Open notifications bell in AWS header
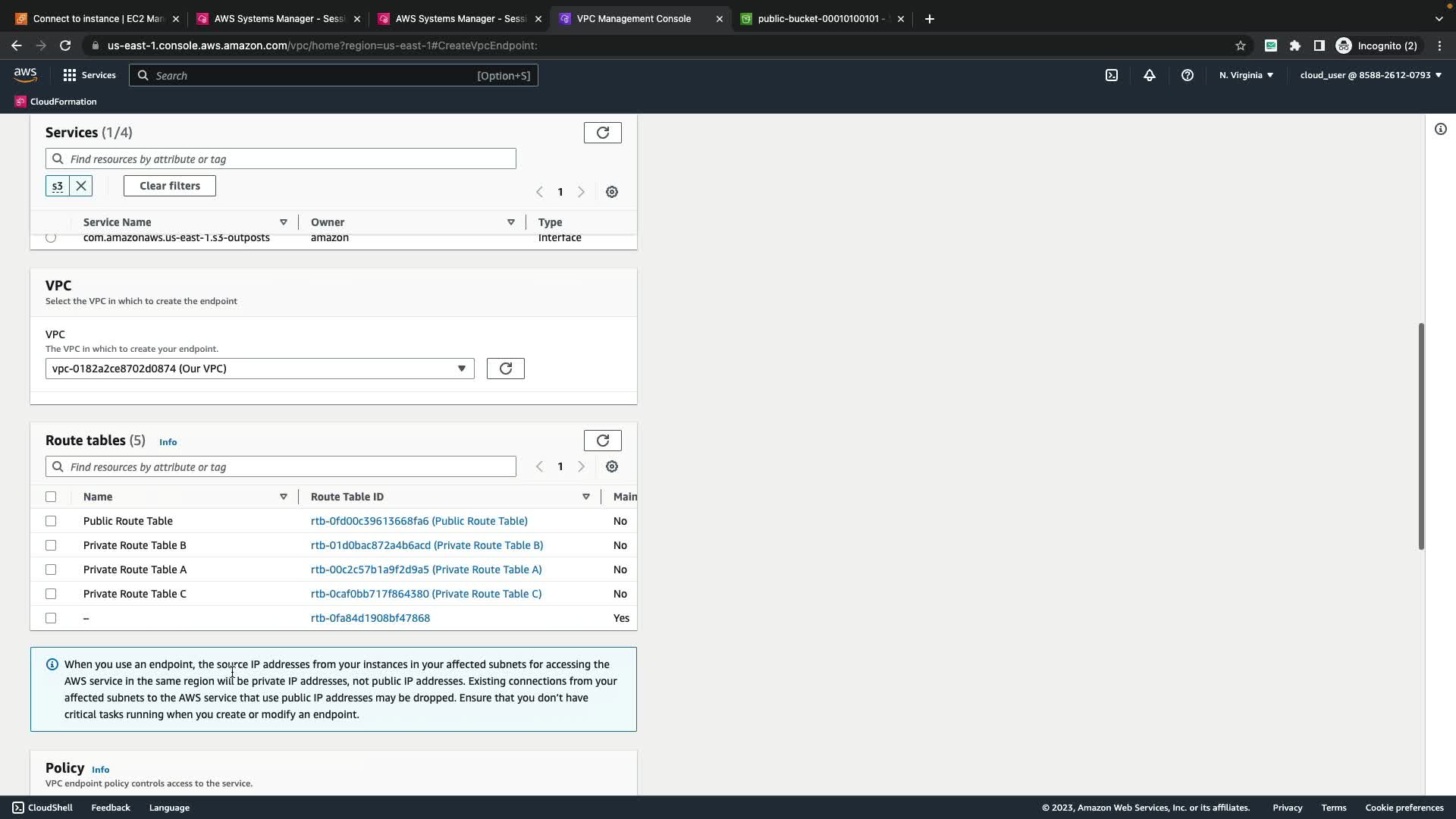The image size is (1456, 819). pos(1150,75)
